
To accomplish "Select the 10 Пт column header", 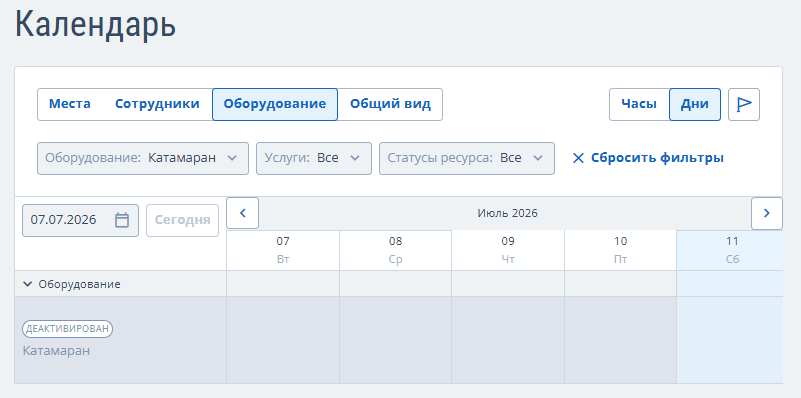I will pyautogui.click(x=621, y=250).
